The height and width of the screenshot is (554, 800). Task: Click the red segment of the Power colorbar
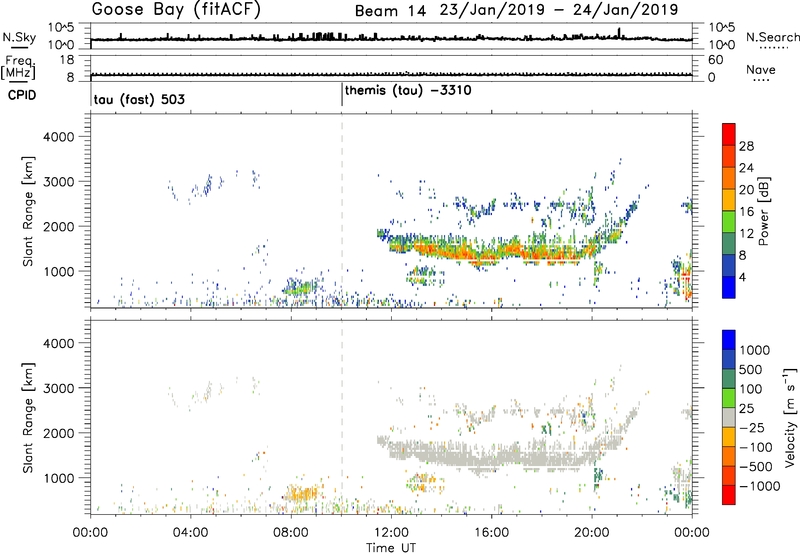click(x=729, y=134)
